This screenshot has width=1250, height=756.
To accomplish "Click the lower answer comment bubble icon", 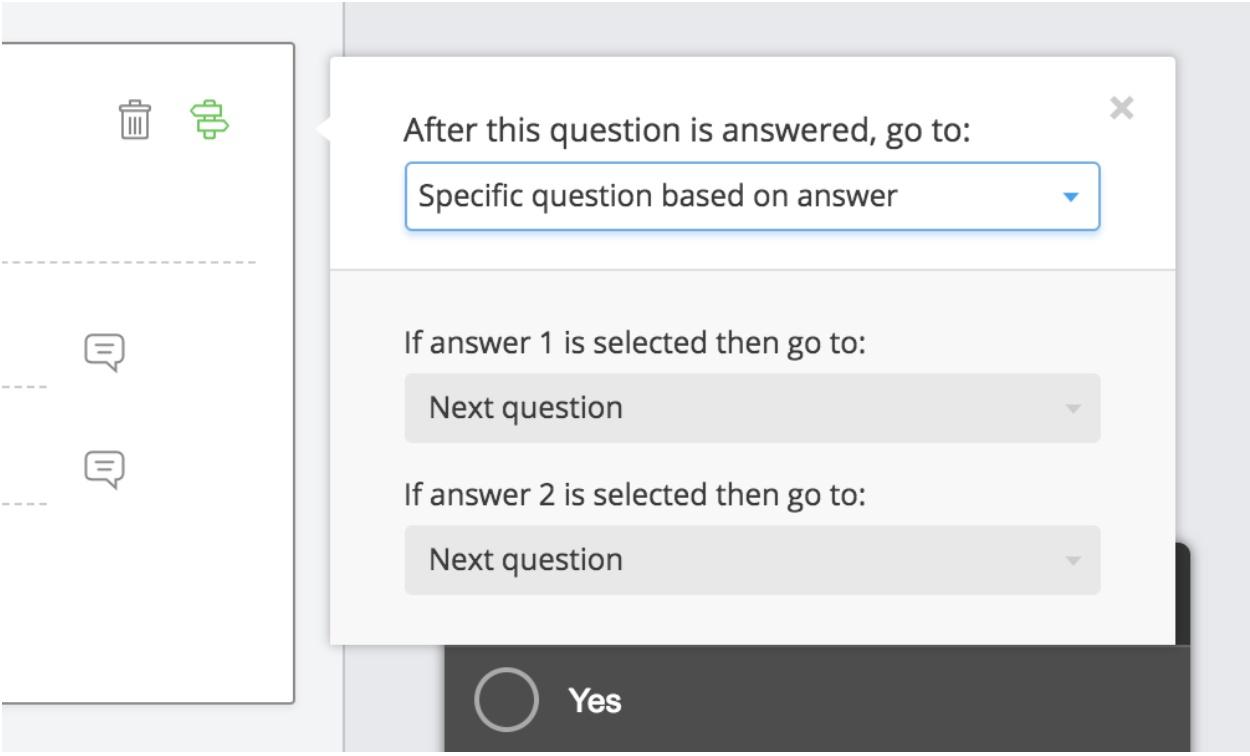I will (105, 469).
